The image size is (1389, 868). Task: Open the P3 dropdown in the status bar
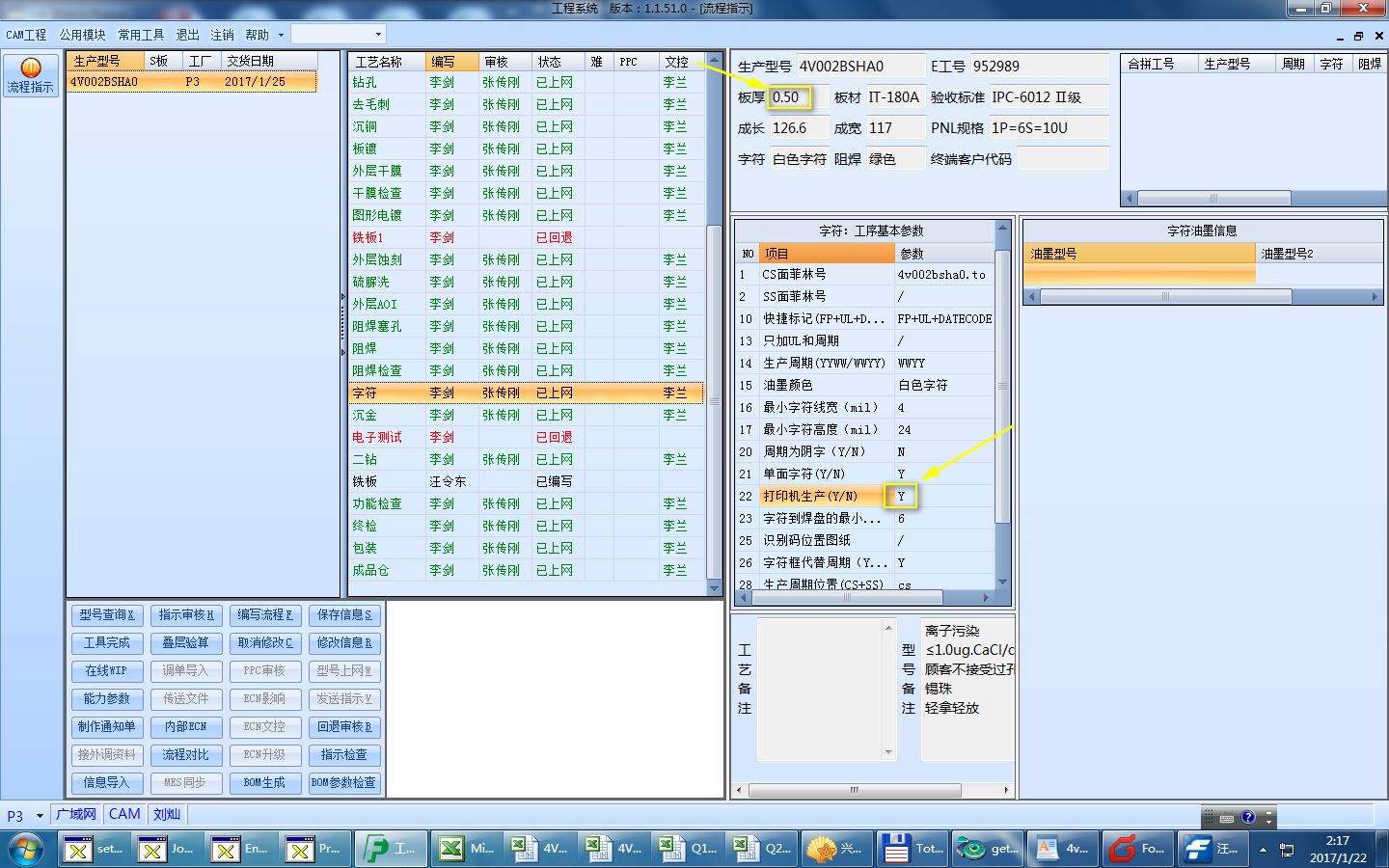coord(40,816)
